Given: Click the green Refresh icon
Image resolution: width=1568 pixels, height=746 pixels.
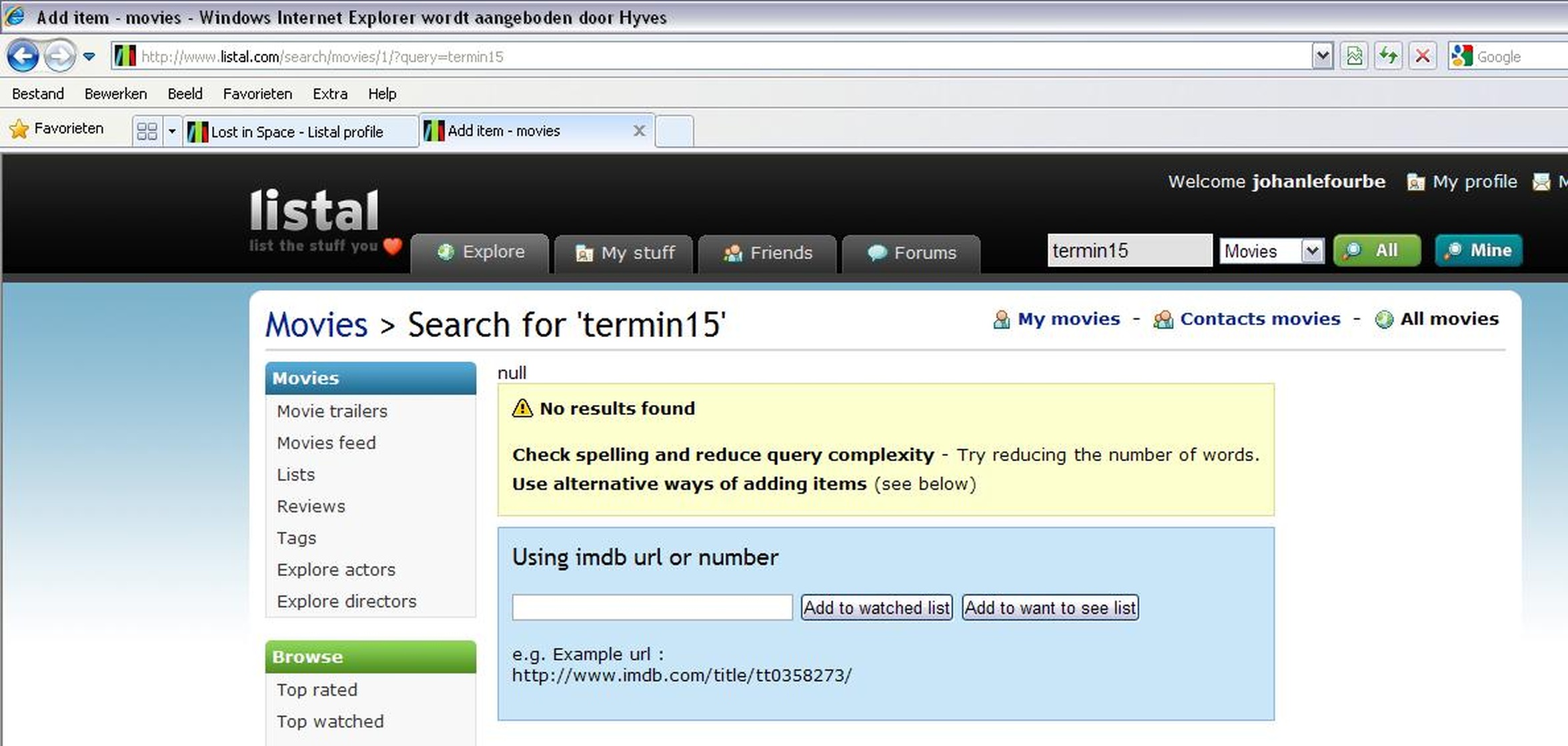Looking at the screenshot, I should (x=1389, y=57).
